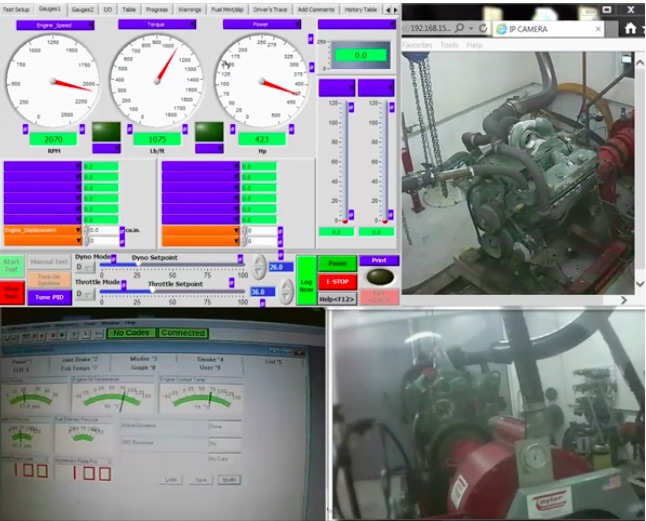Click the green indicator light under Engine Speed gauge

point(106,132)
